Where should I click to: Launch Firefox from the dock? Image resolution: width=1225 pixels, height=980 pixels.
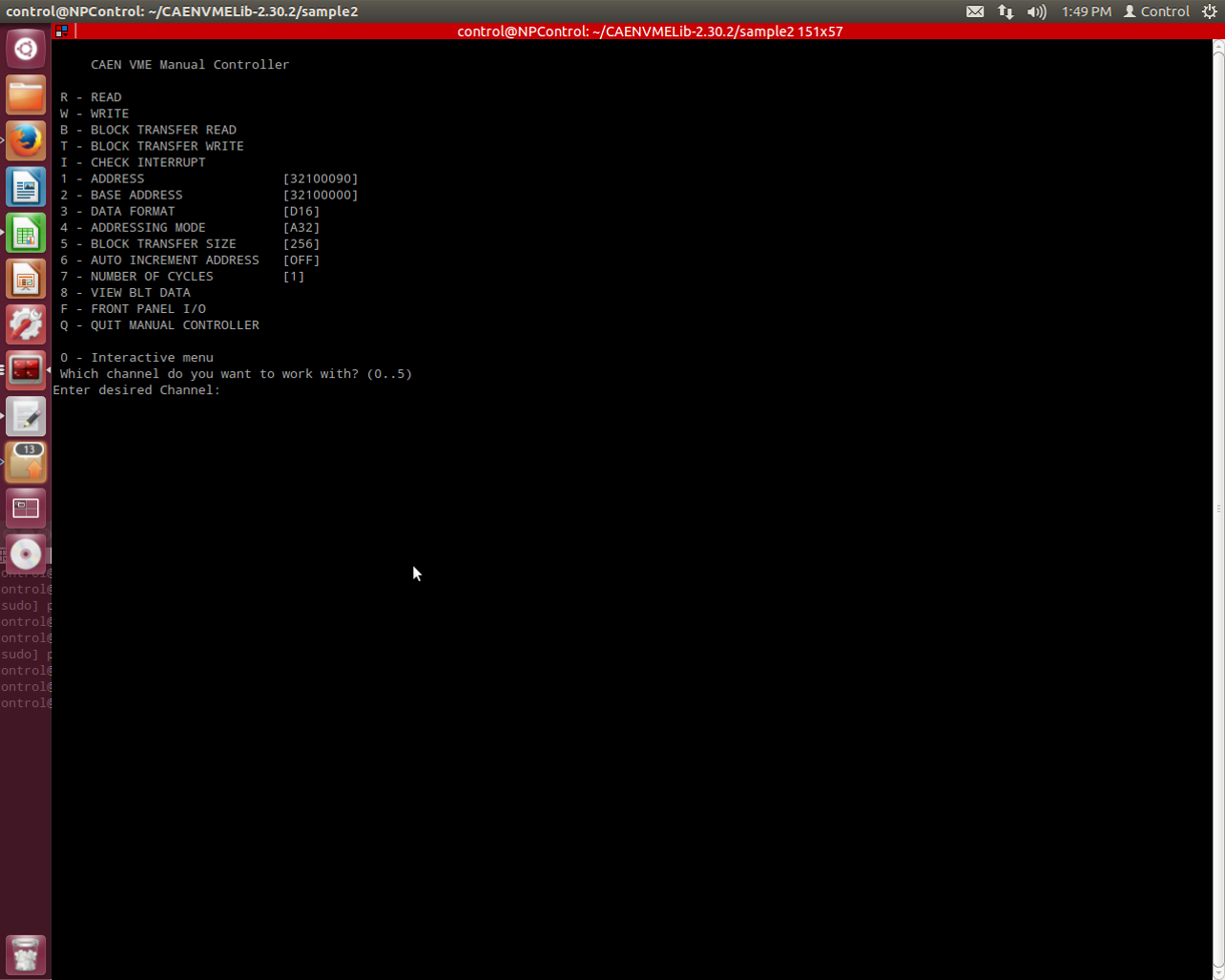coord(26,140)
